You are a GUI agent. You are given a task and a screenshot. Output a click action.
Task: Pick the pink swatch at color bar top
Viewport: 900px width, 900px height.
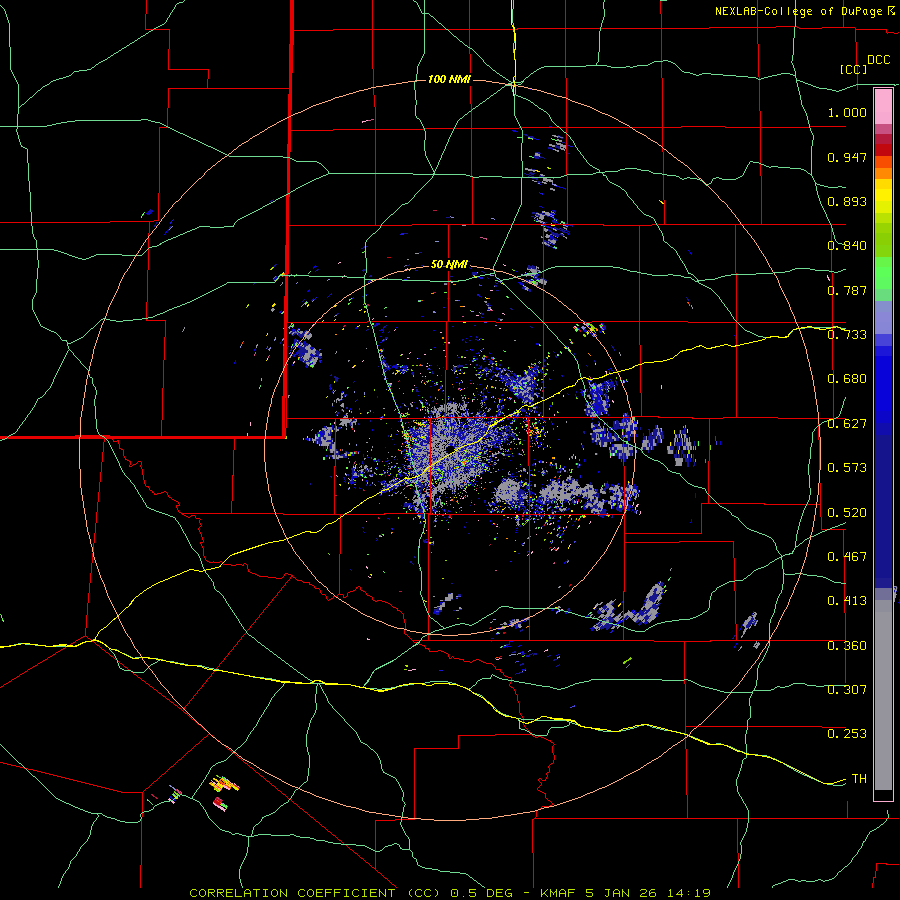point(883,106)
